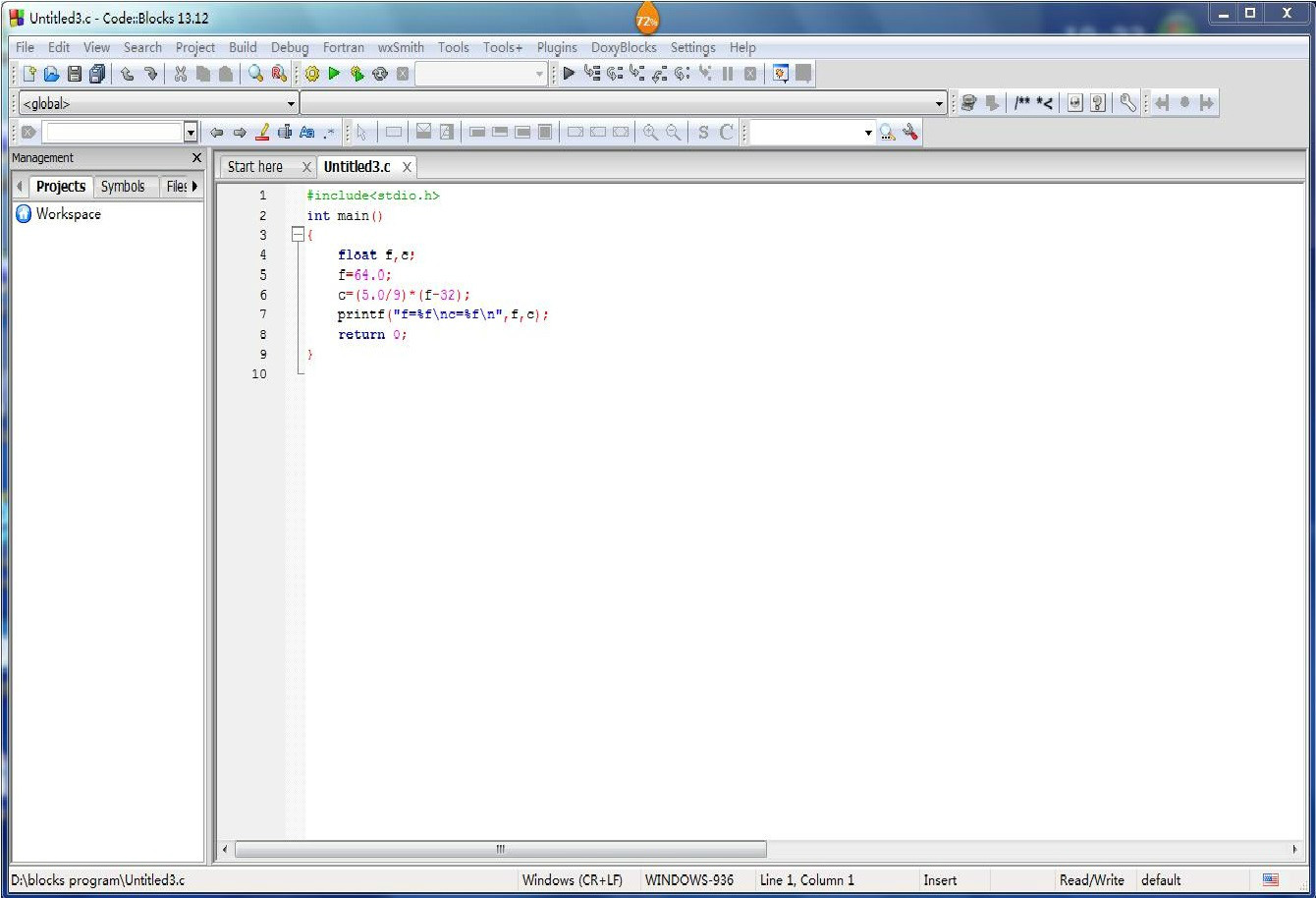This screenshot has width=1316, height=898.
Task: Toggle match case Aa option
Action: (306, 132)
